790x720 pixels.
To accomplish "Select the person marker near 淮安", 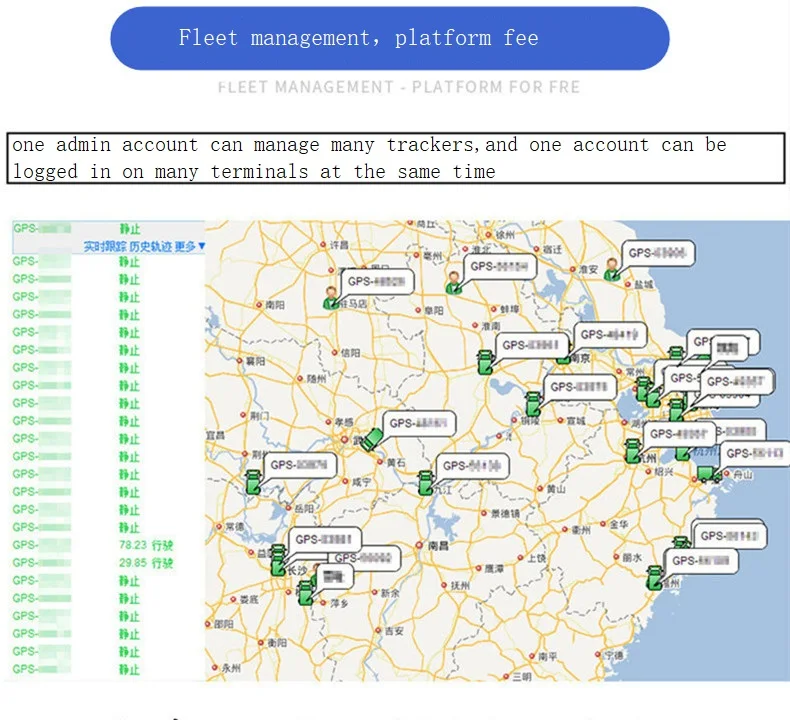I will [x=611, y=270].
